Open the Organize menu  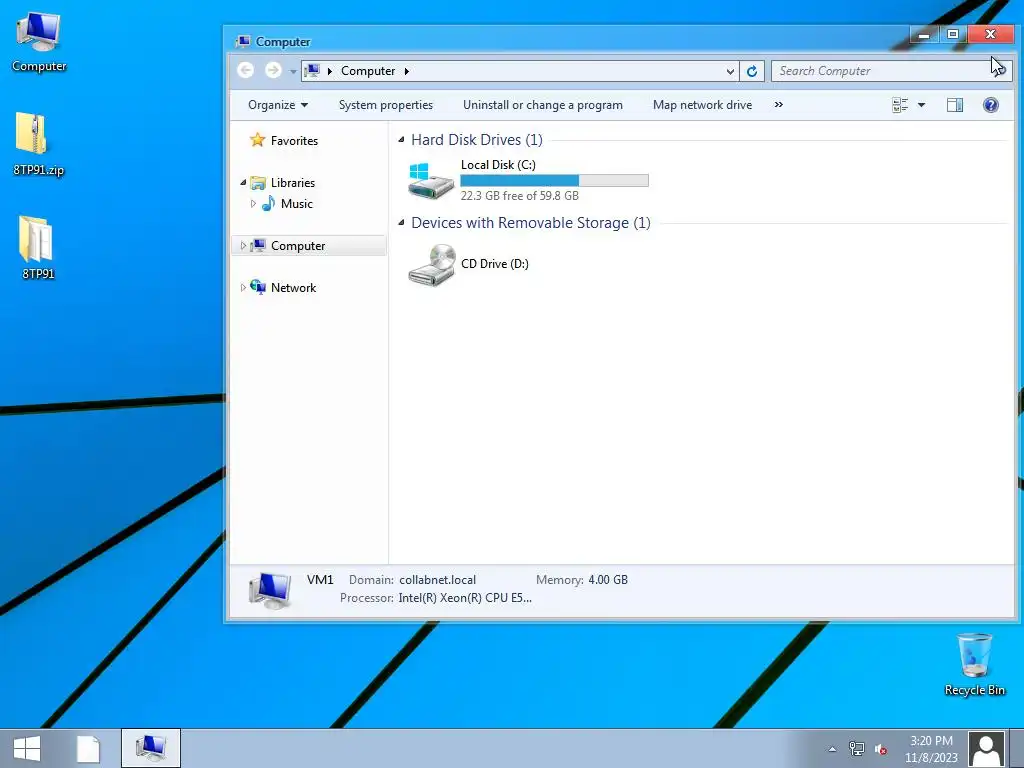(278, 104)
